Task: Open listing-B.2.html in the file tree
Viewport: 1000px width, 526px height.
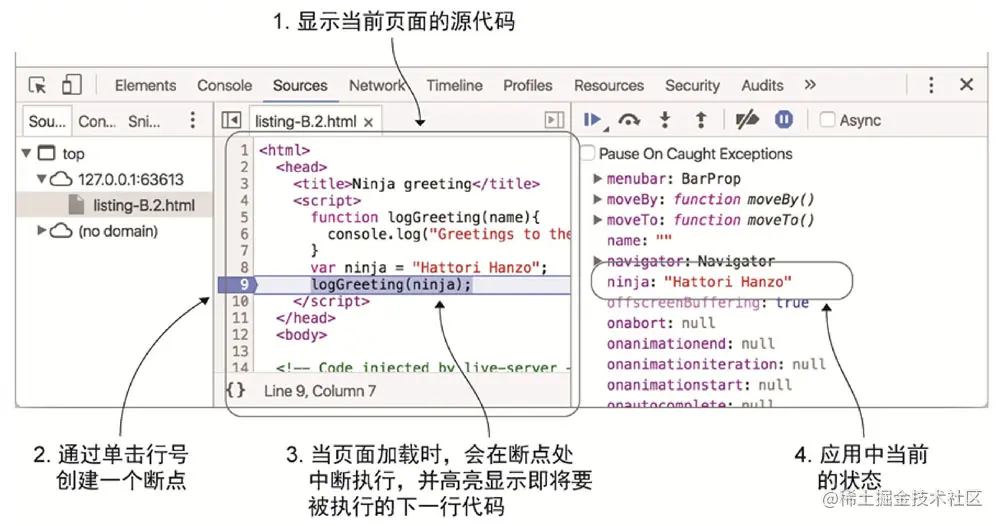Action: [144, 205]
